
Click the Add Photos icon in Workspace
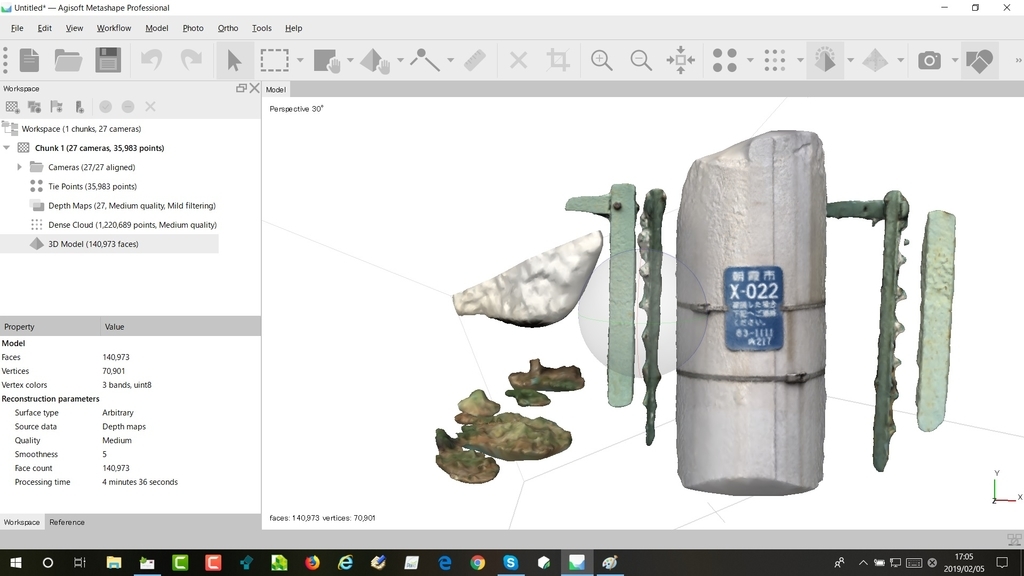click(35, 106)
